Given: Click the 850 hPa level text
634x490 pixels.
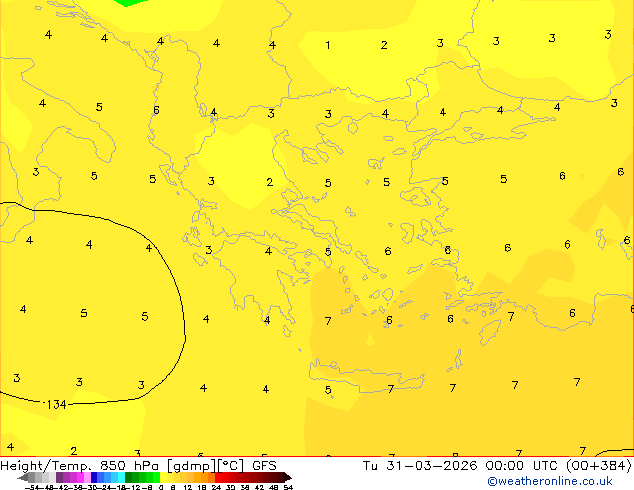Looking at the screenshot, I should coord(129,466).
